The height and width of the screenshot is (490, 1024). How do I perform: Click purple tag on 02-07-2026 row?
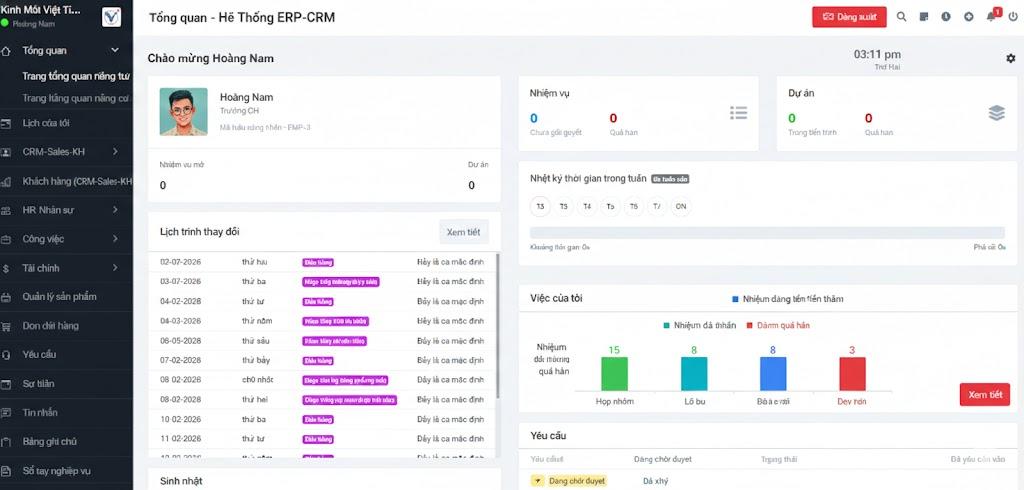coord(318,262)
